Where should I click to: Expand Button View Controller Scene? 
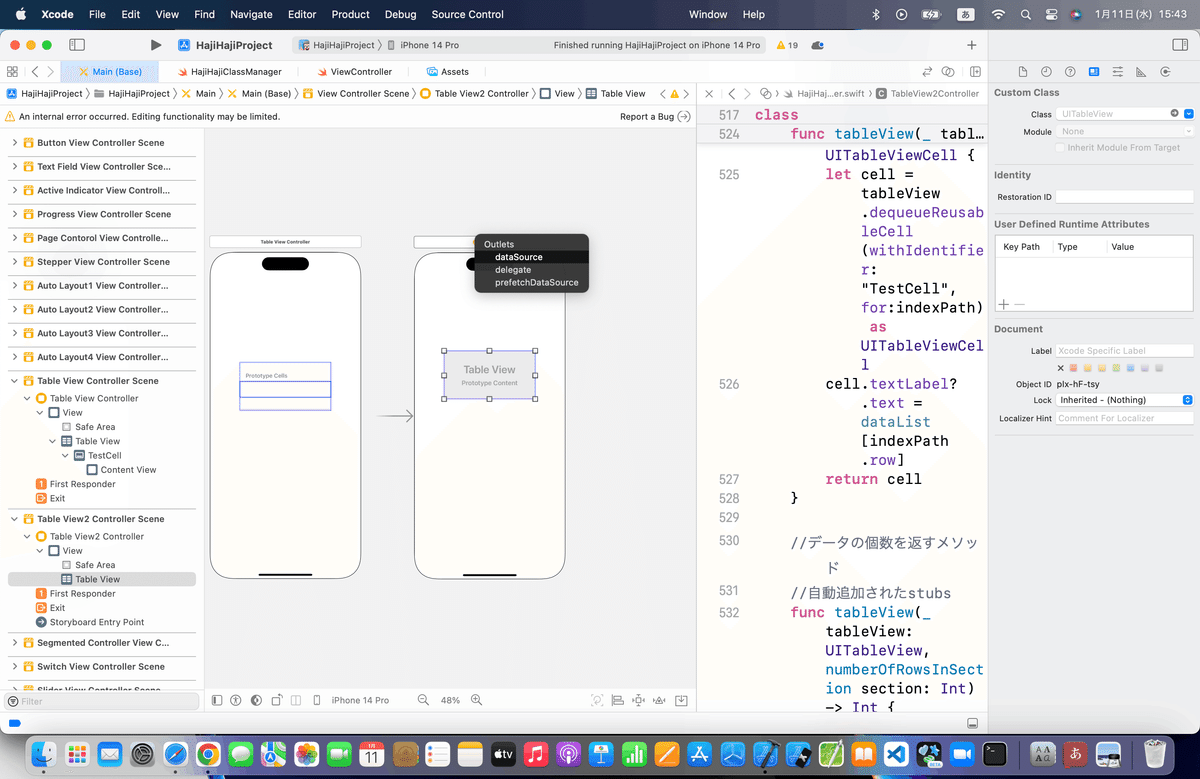15,143
